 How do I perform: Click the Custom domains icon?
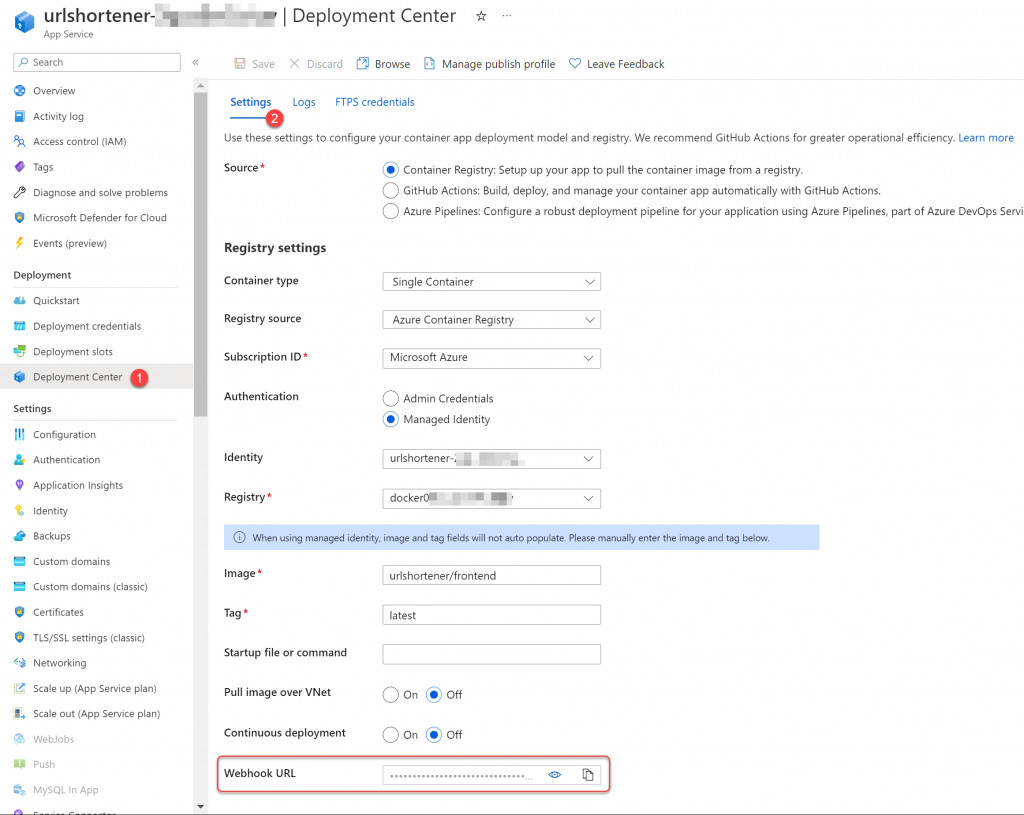(20, 561)
